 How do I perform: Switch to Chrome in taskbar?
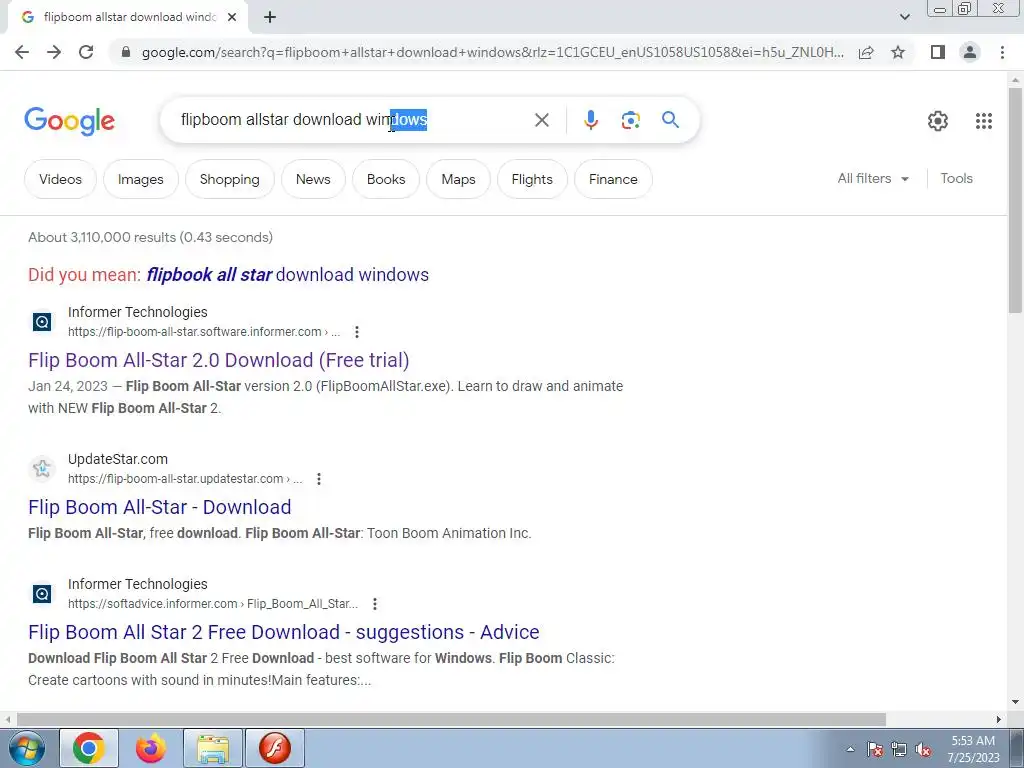tap(89, 748)
